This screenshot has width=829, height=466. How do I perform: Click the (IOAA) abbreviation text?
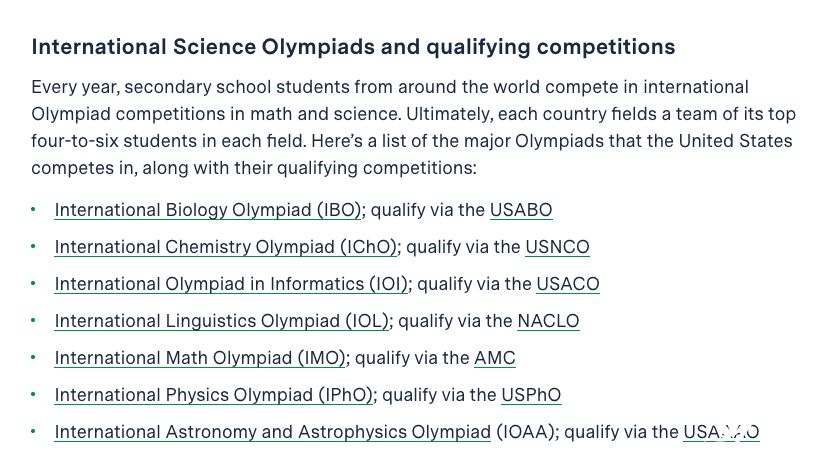[x=524, y=432]
